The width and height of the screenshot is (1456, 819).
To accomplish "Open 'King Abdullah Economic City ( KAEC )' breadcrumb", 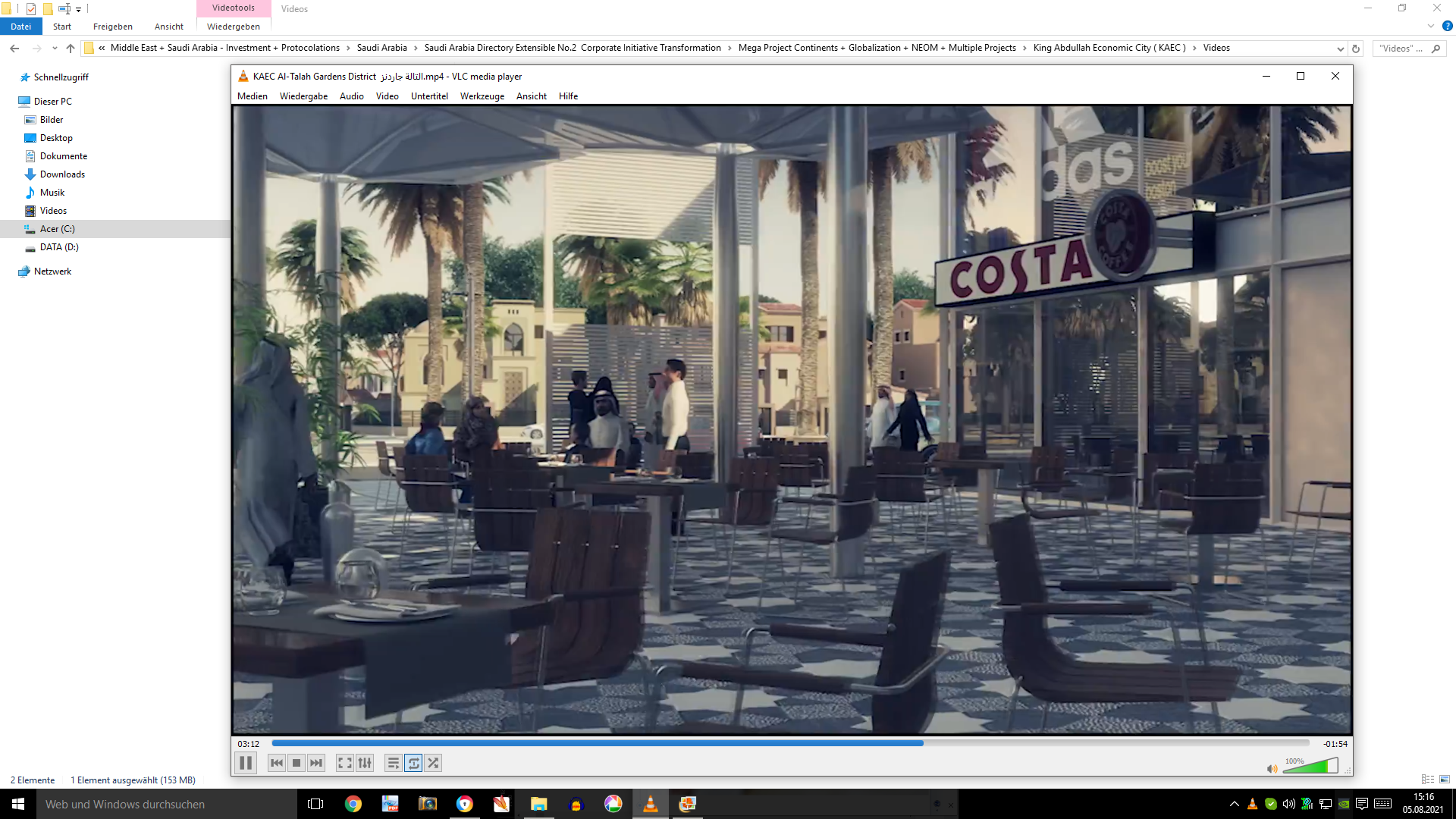I will 1109,48.
